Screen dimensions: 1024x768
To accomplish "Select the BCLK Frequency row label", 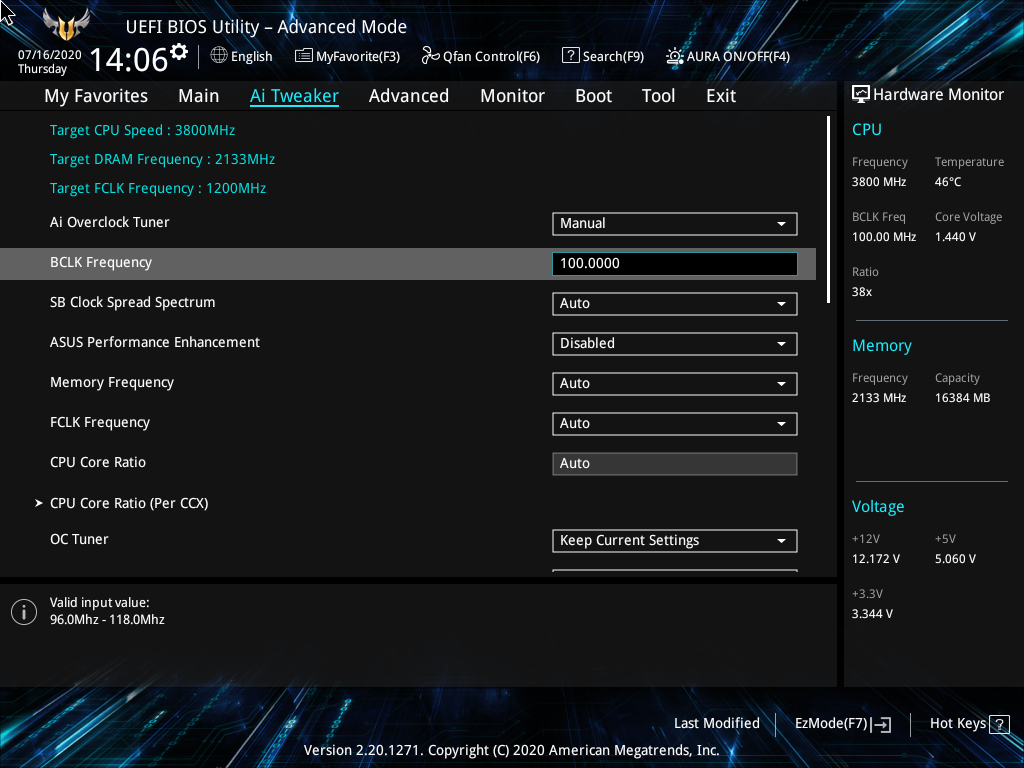I will pos(101,263).
